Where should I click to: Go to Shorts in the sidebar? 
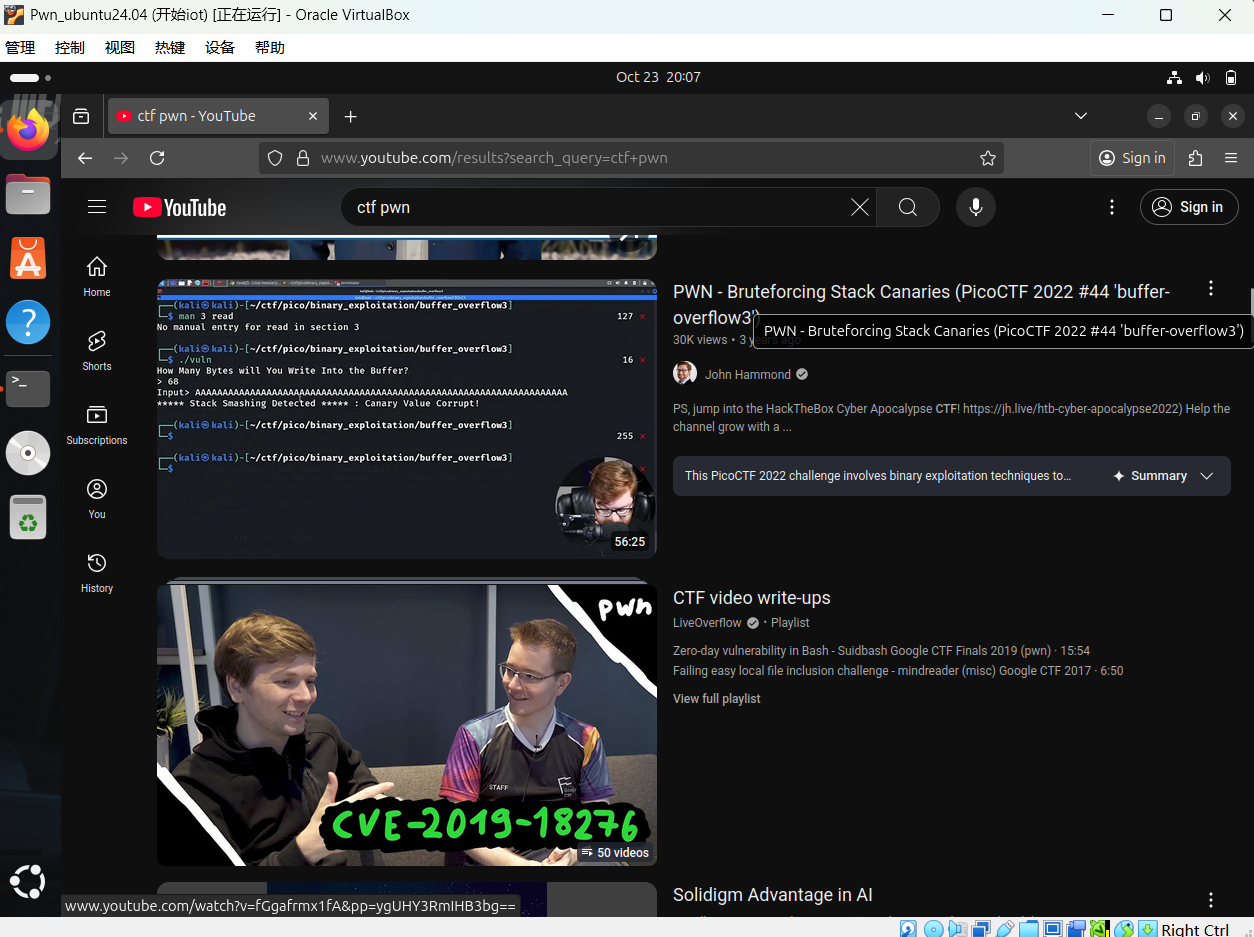[x=97, y=350]
